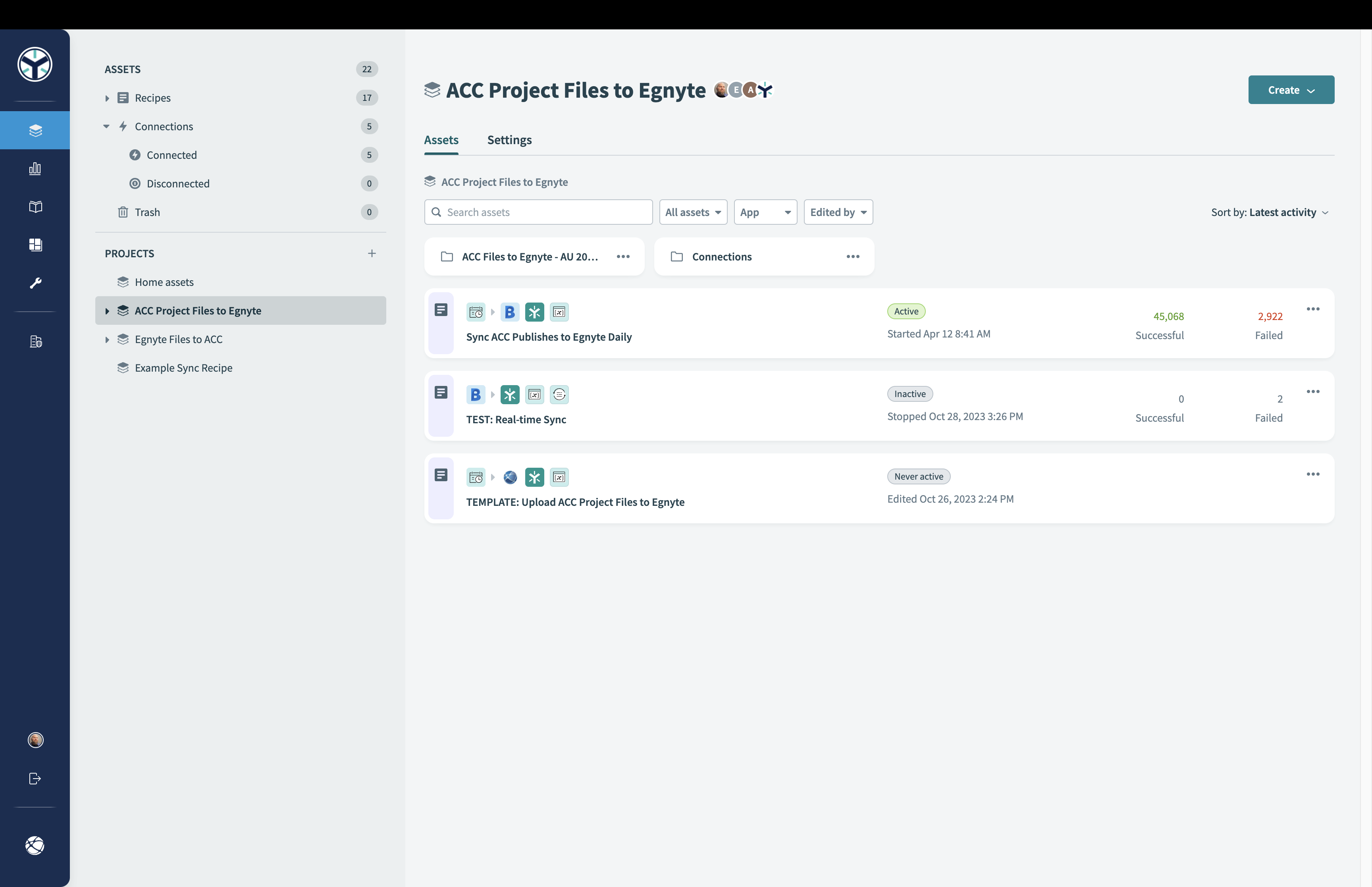Change Sort by Latest activity dropdown
Image resolution: width=1372 pixels, height=887 pixels.
coord(1270,212)
